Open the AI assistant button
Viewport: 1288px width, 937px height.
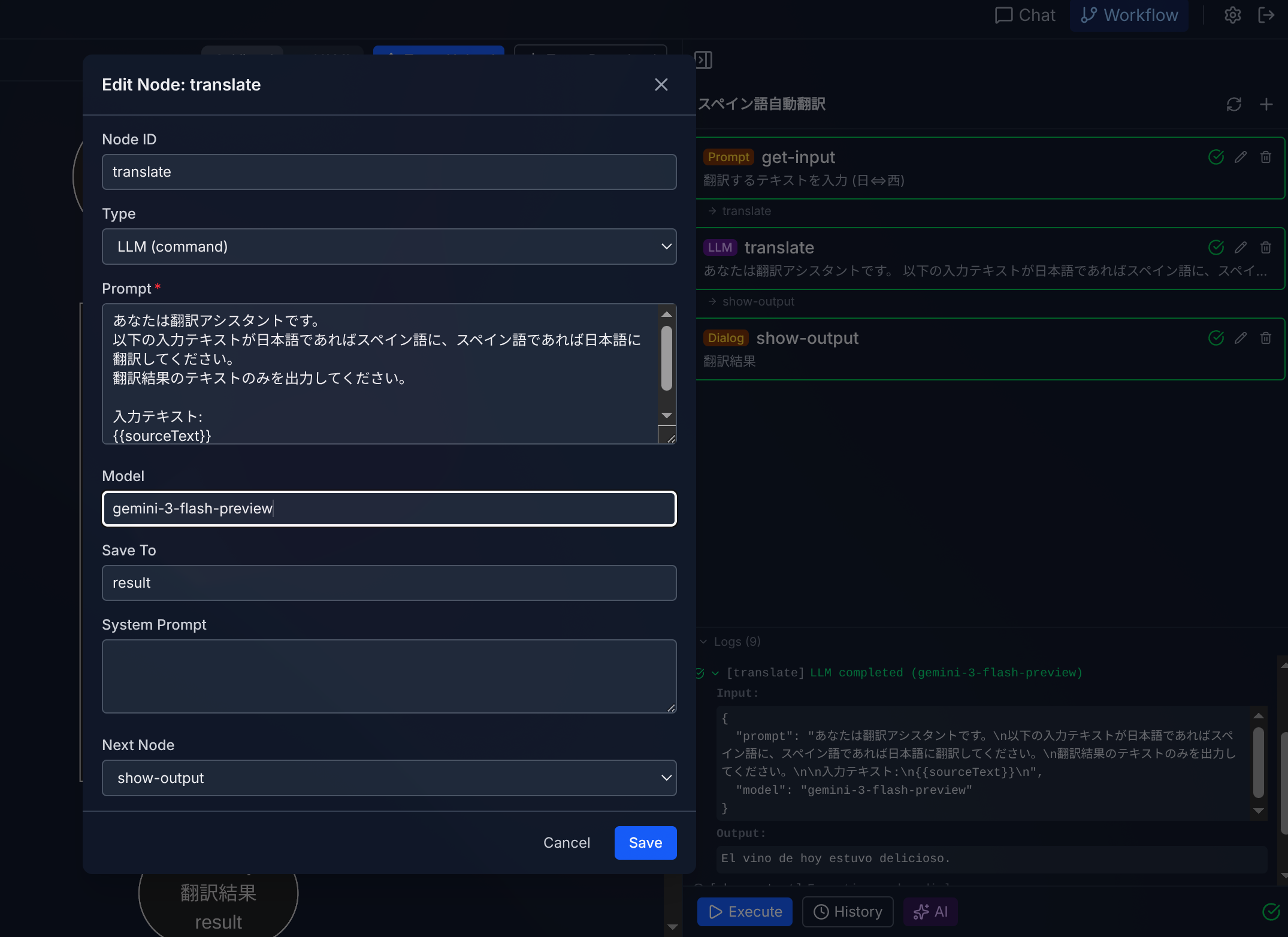[x=930, y=911]
